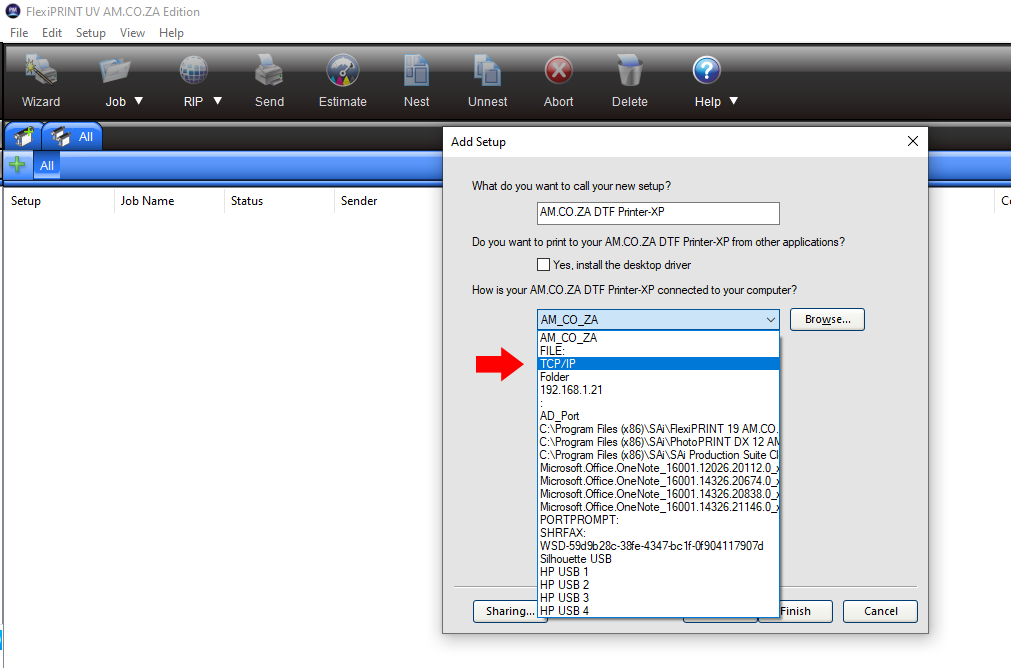Open the Setup menu
This screenshot has height=668, width=1011.
coord(90,33)
